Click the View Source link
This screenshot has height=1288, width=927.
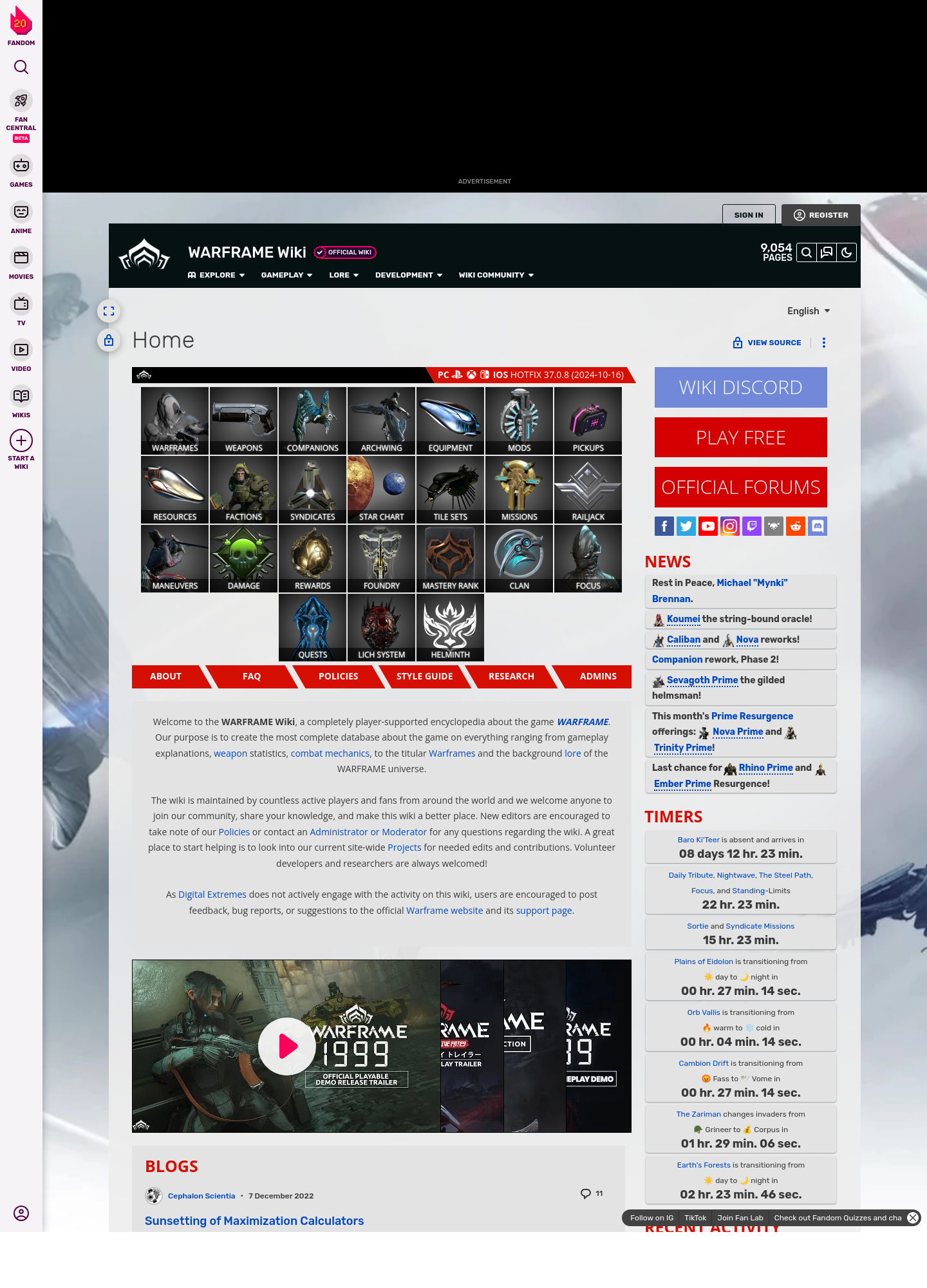click(767, 343)
